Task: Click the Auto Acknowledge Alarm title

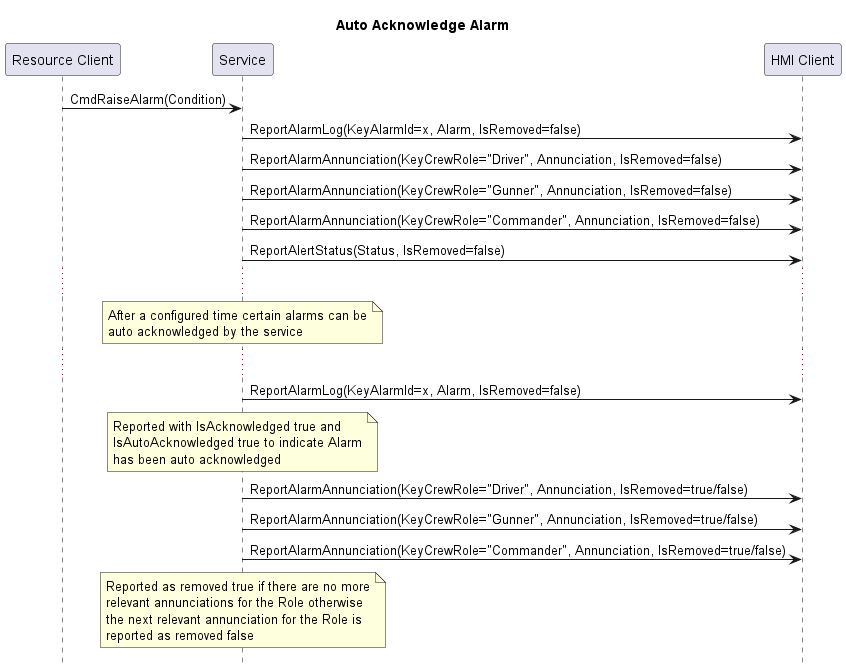Action: coord(422,25)
